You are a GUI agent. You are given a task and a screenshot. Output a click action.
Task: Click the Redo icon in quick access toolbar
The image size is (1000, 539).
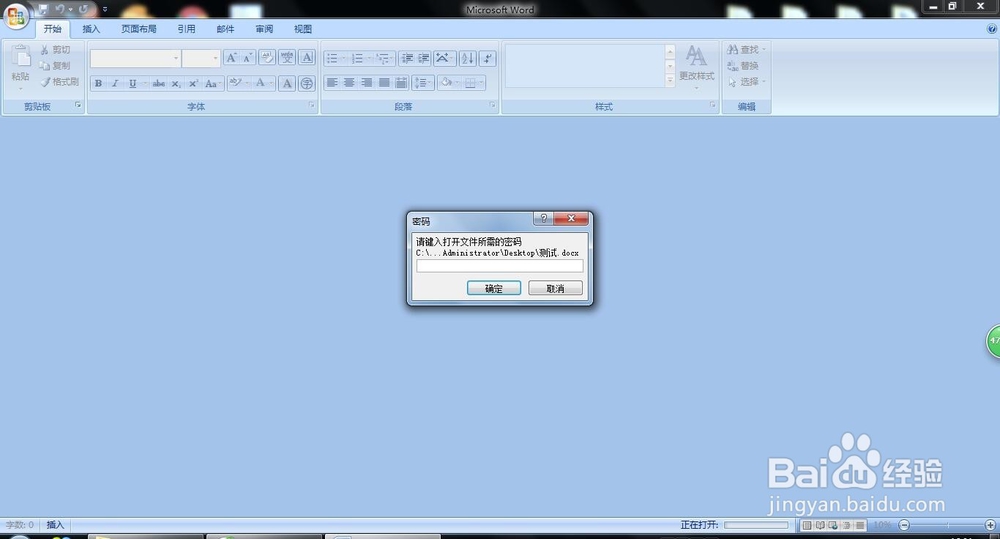pyautogui.click(x=83, y=10)
